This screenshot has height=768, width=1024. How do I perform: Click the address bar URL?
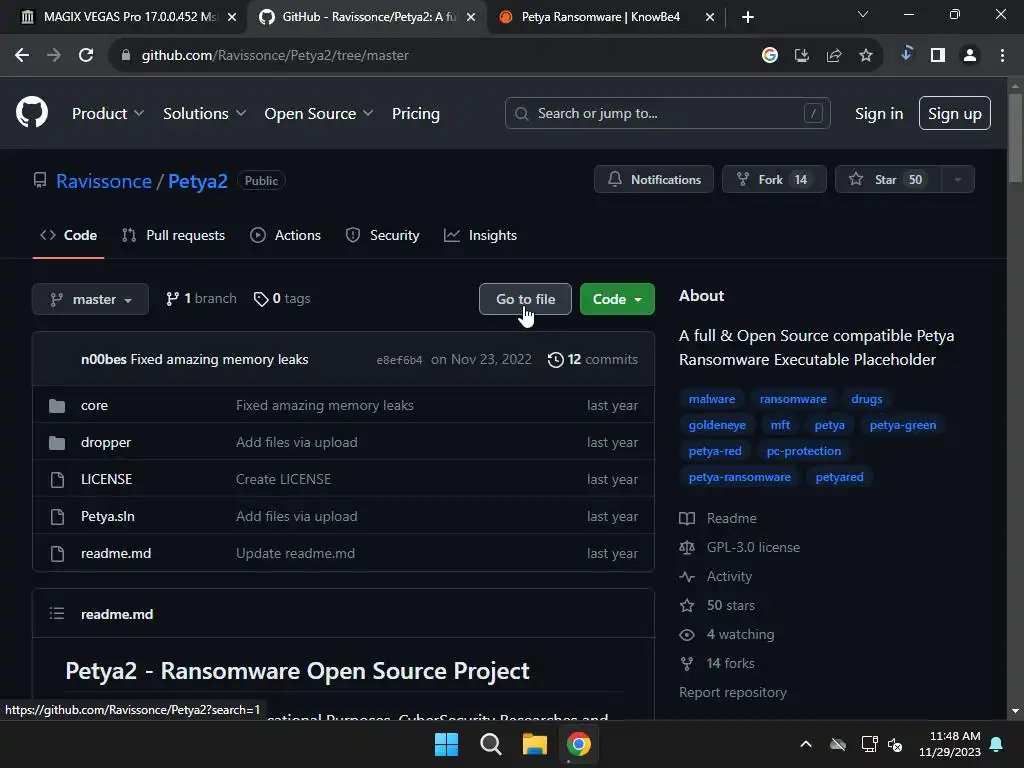pyautogui.click(x=275, y=56)
